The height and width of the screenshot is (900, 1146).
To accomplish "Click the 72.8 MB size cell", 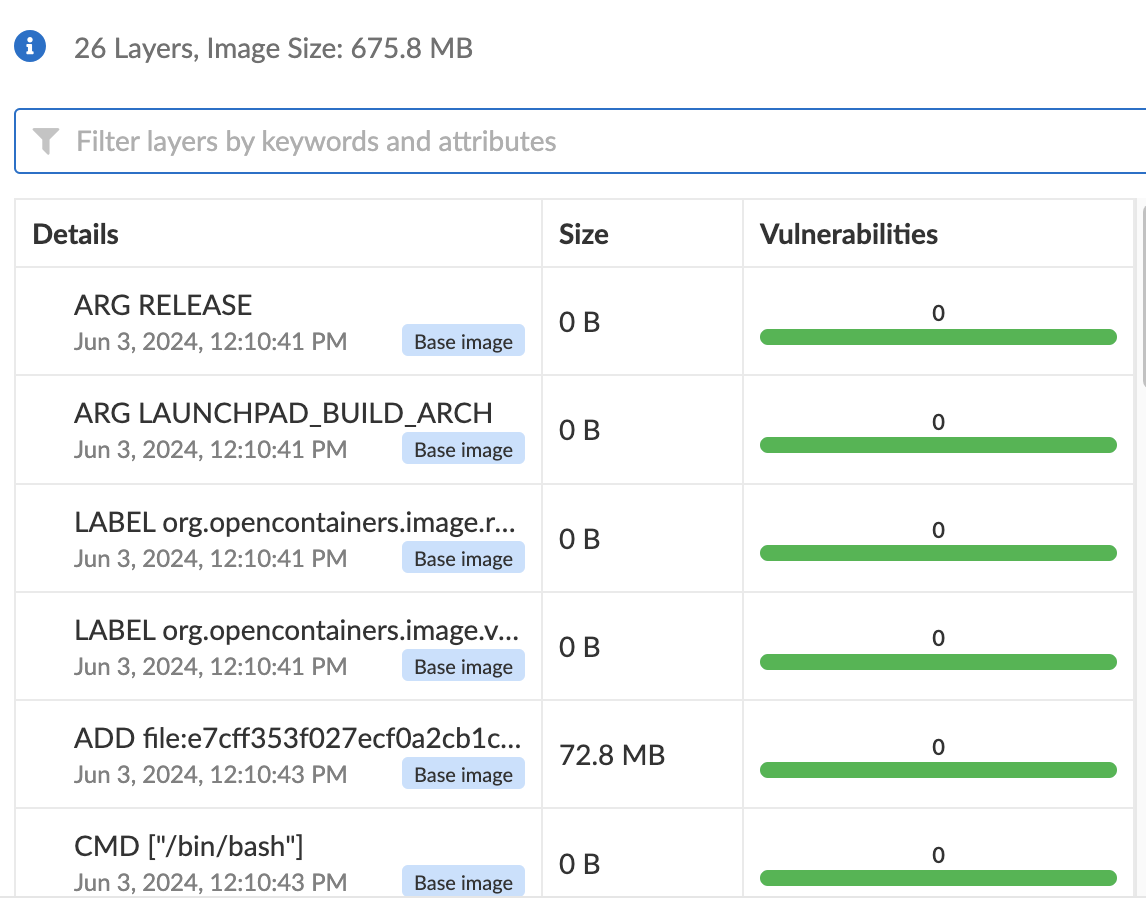I will [612, 755].
